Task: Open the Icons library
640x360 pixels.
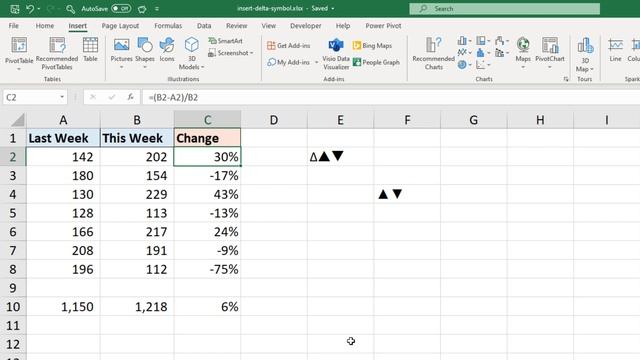Action: pos(167,50)
